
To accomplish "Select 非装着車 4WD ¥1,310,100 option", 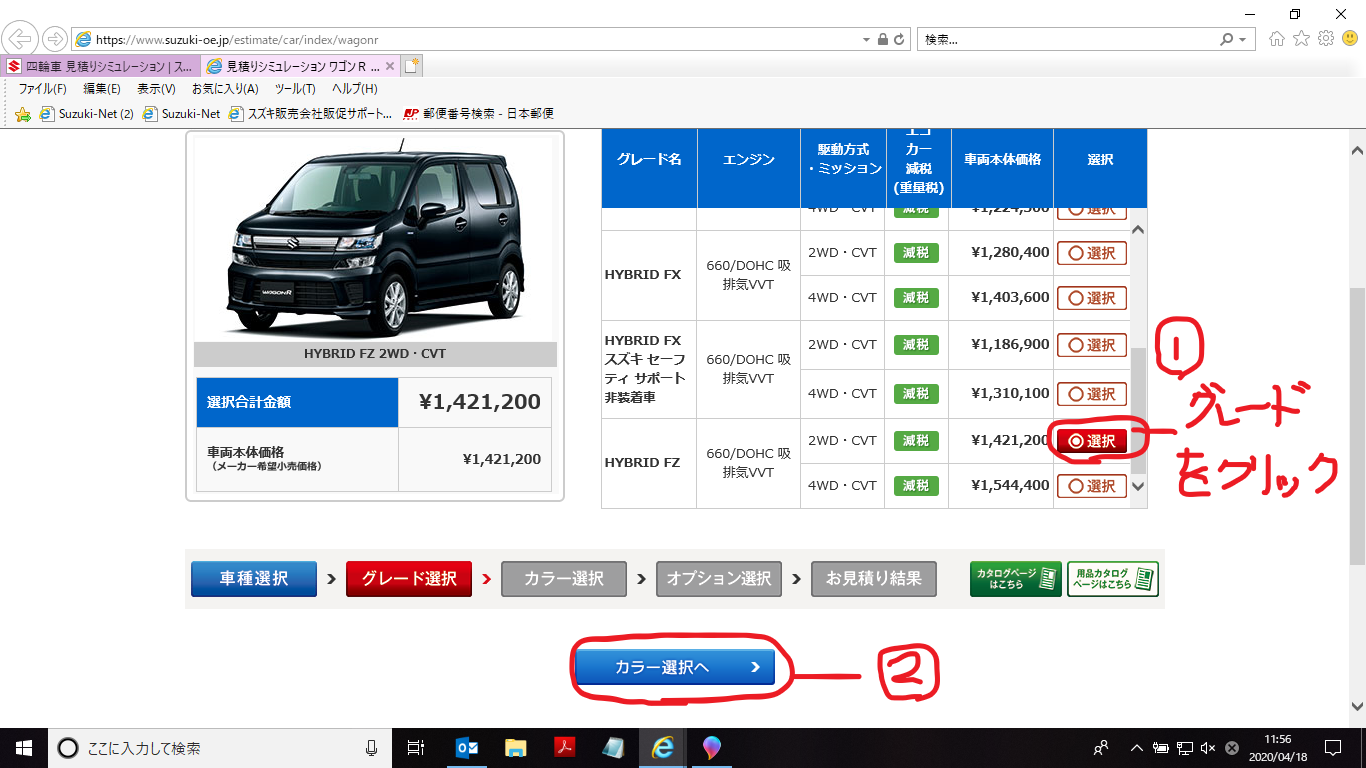I will click(1091, 394).
